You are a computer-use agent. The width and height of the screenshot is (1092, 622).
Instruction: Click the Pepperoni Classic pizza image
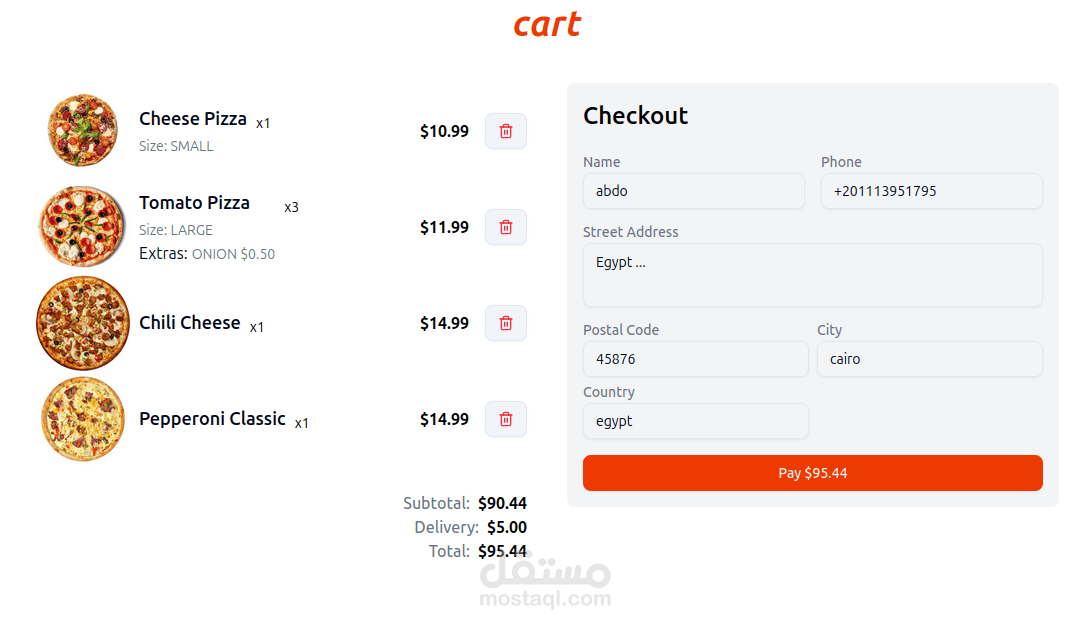click(83, 419)
